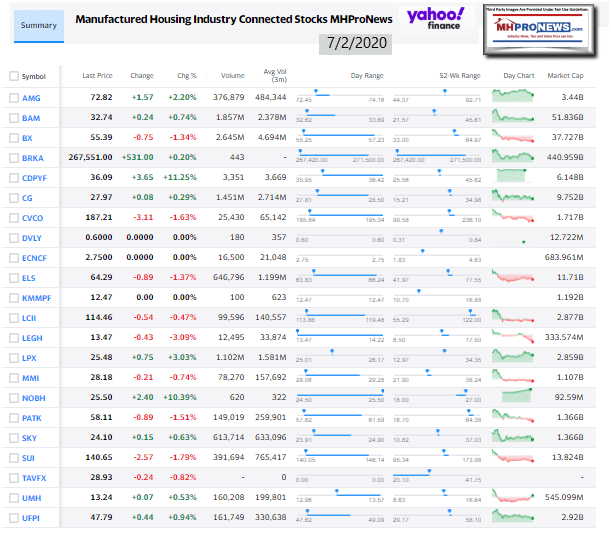Select the BRKA row checkbox
The height and width of the screenshot is (536, 611).
point(13,158)
